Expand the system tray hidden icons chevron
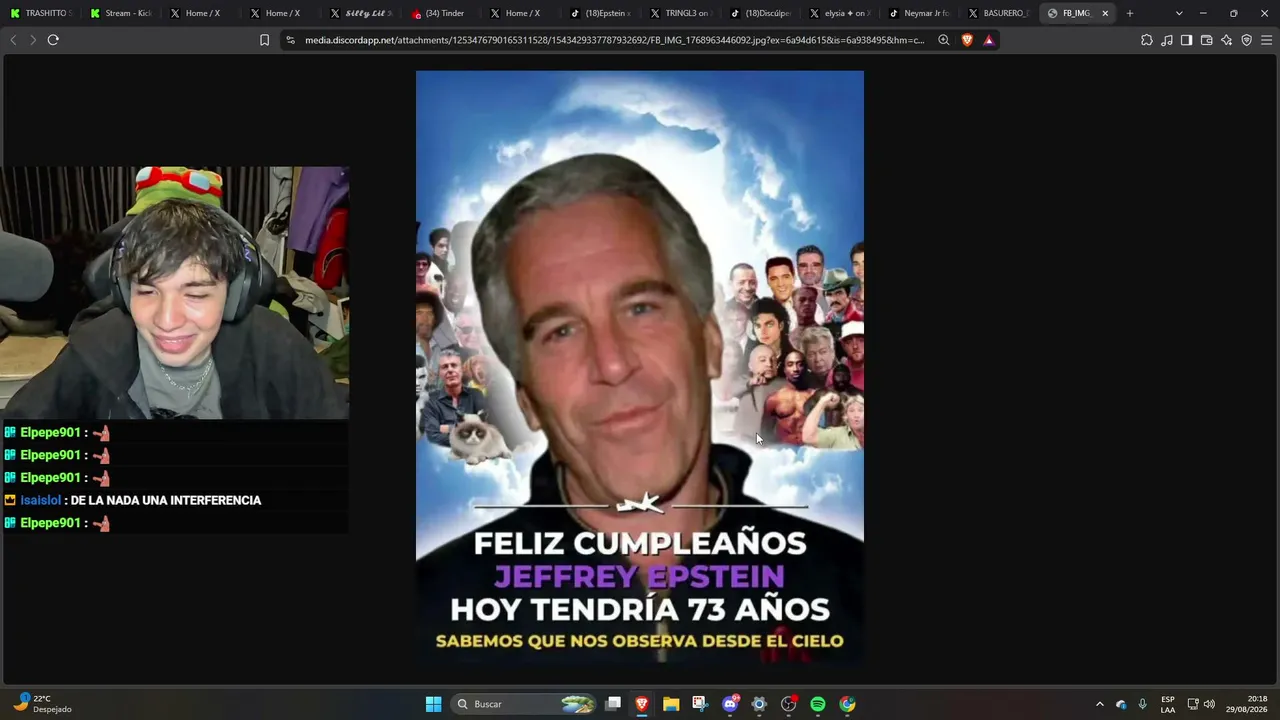This screenshot has height=720, width=1280. [1100, 704]
